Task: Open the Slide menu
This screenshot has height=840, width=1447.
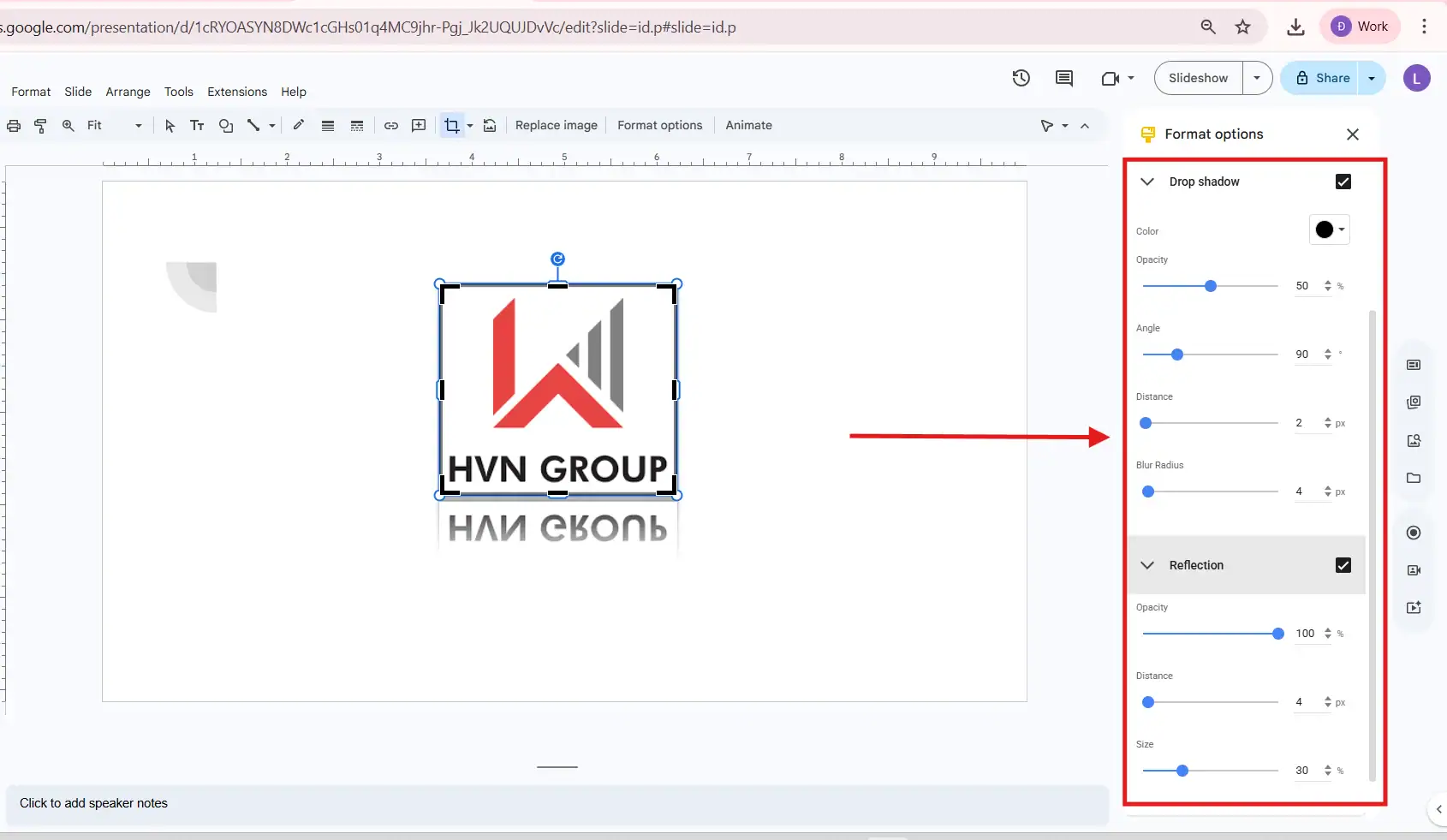Action: pos(78,92)
